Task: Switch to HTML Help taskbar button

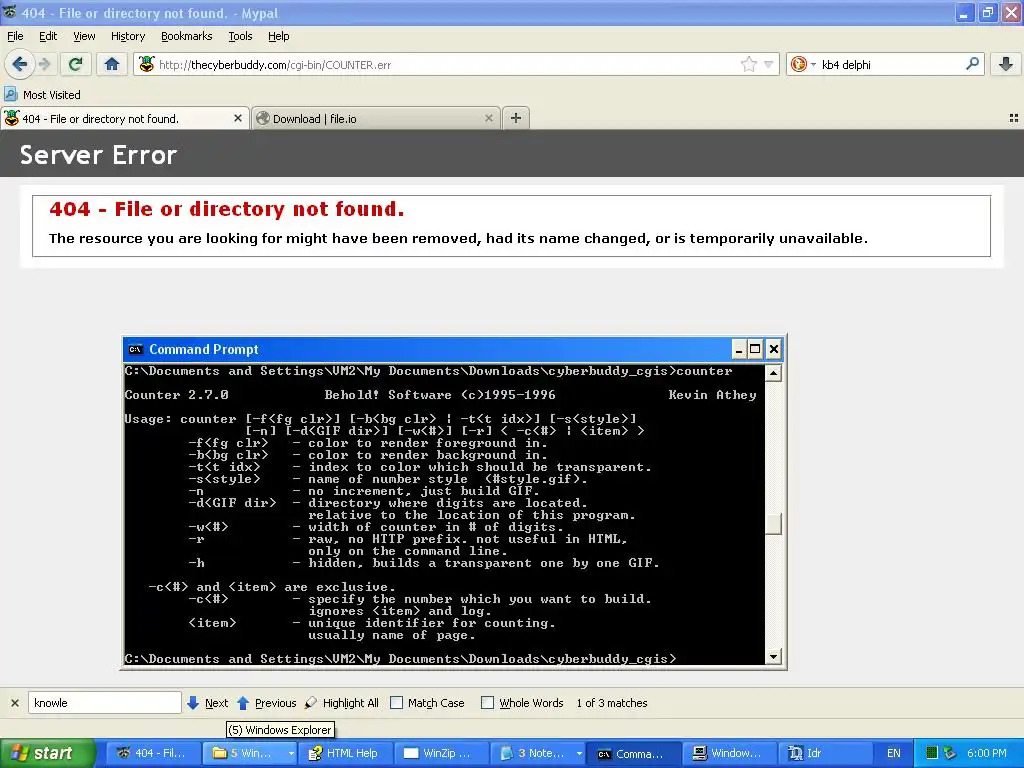Action: [345, 753]
